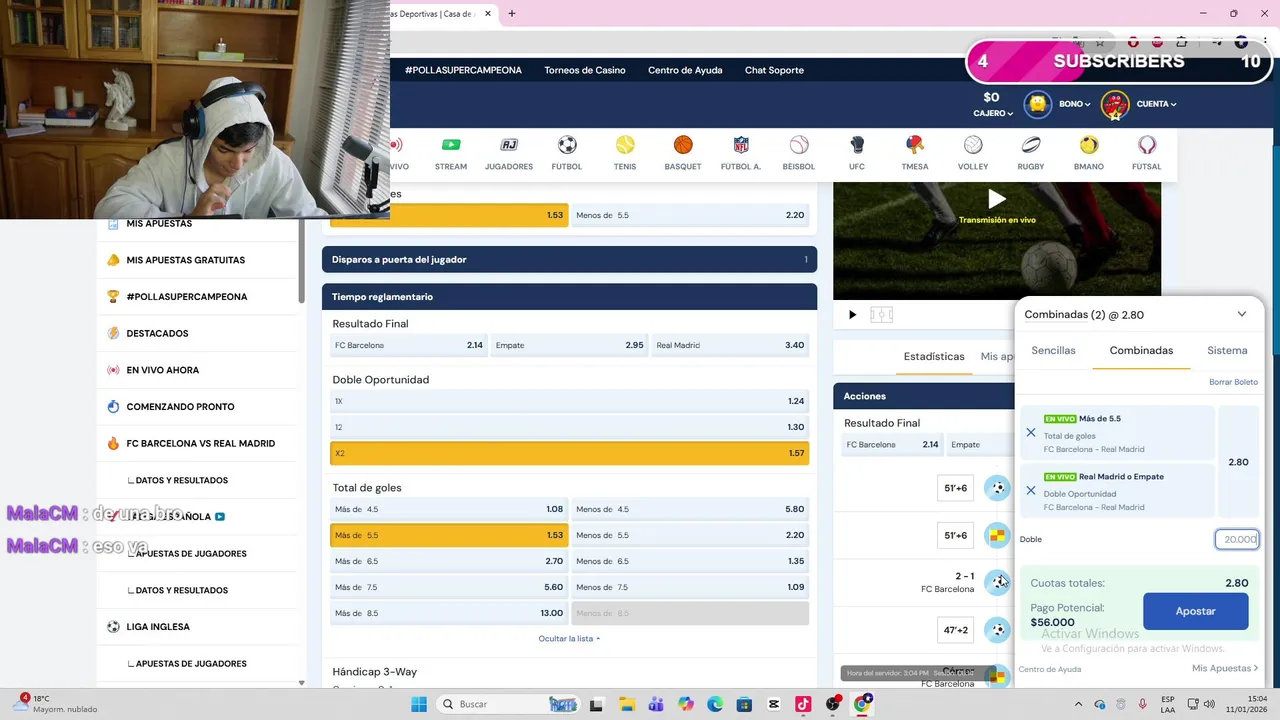Expand Disparos a puerta del jugador section
Image resolution: width=1280 pixels, height=720 pixels.
(x=569, y=260)
